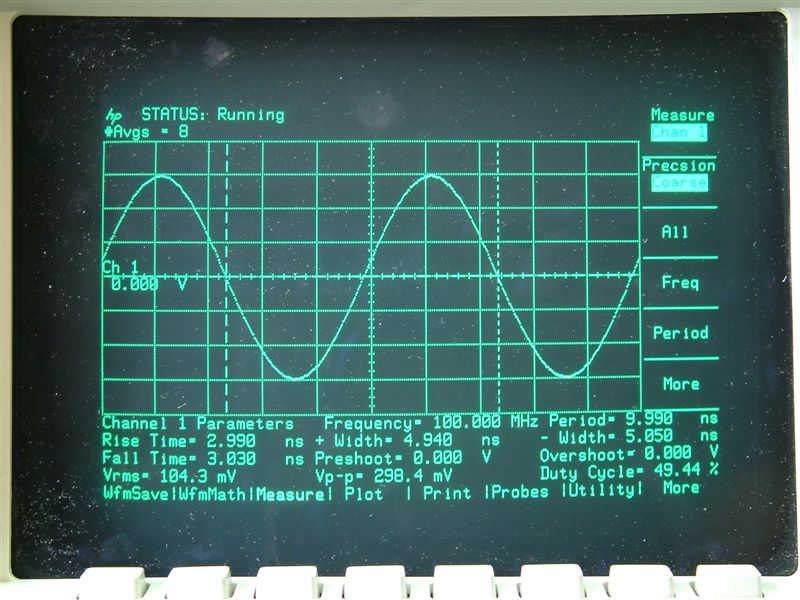Open the Probes menu
The image size is (800, 600).
tap(520, 491)
